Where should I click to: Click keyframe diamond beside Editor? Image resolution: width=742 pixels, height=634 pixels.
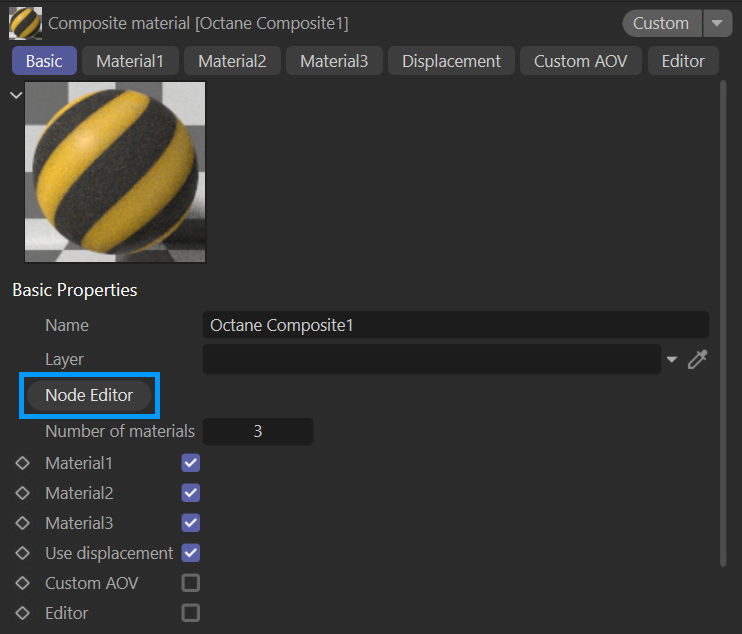23,613
